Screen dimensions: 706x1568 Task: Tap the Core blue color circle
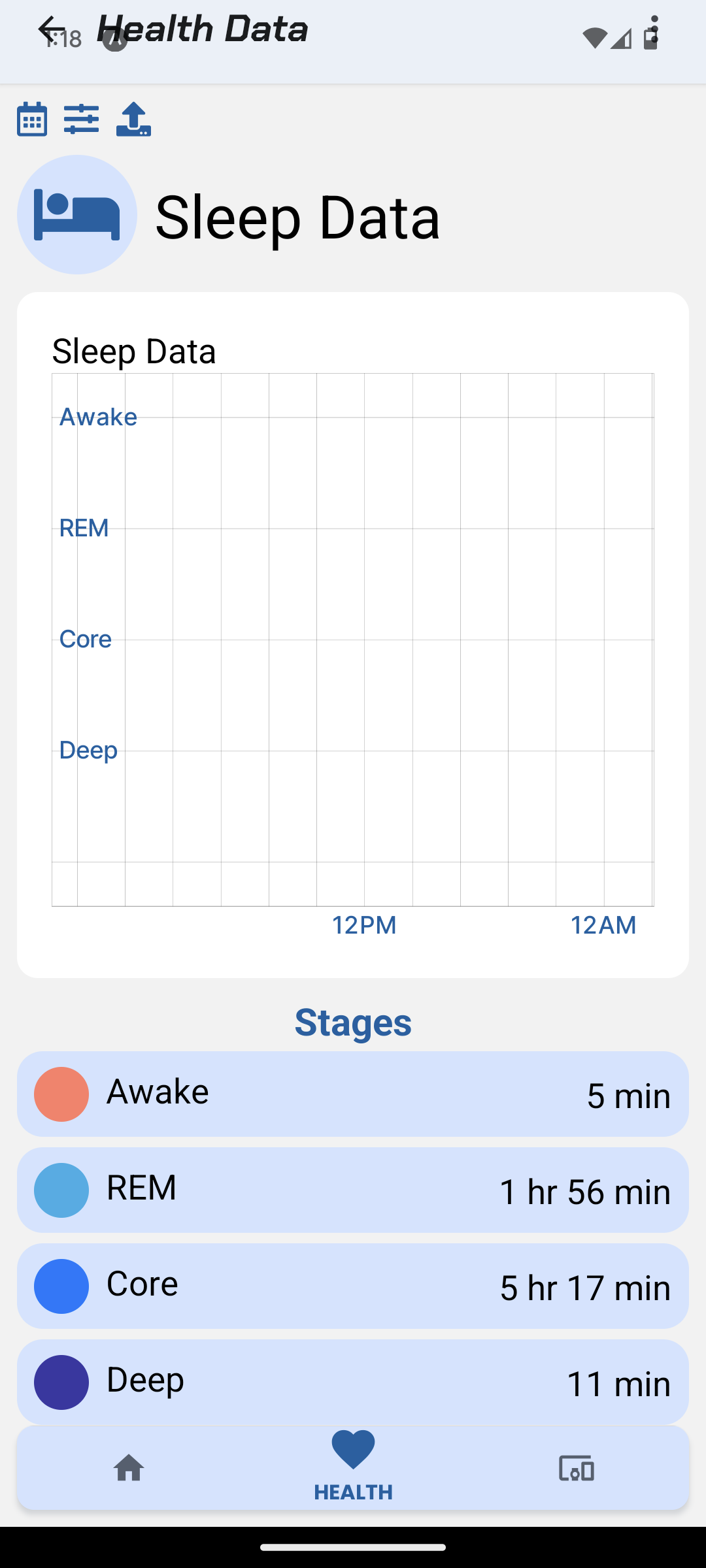pyautogui.click(x=61, y=1286)
